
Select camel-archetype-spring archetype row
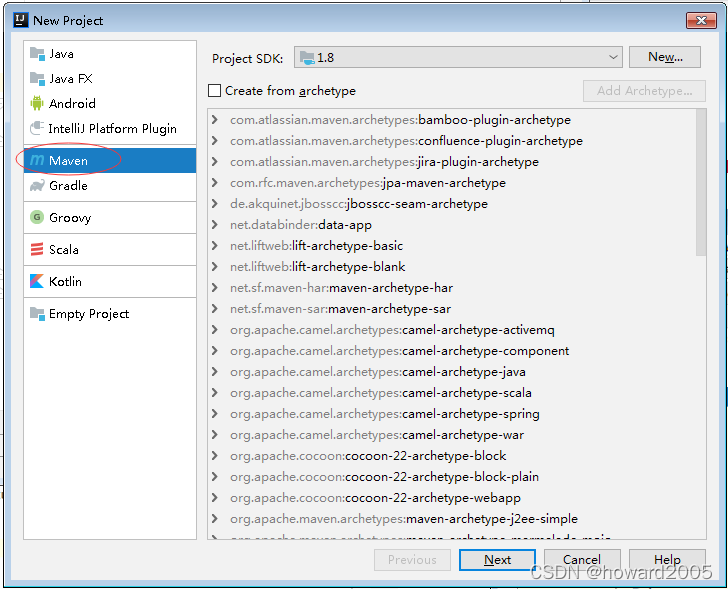click(452, 414)
